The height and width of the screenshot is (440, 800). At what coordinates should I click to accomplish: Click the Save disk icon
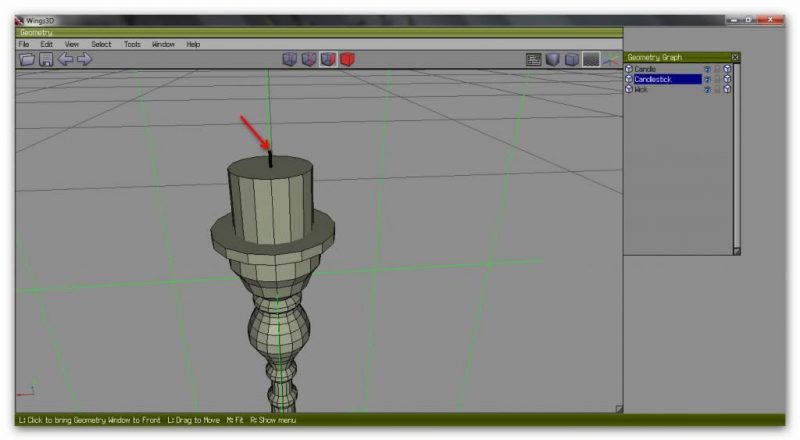pos(46,60)
